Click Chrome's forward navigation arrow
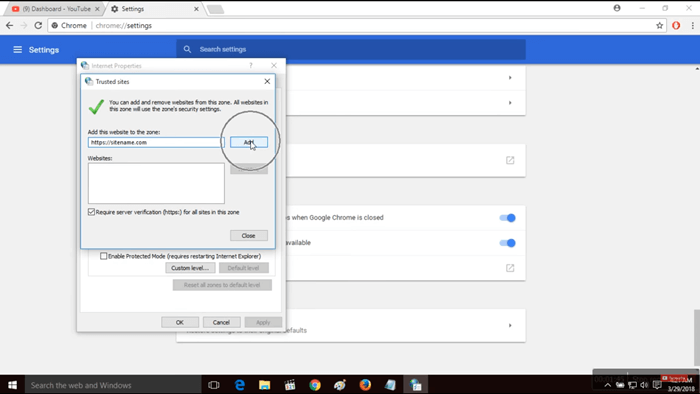The height and width of the screenshot is (394, 700). [x=24, y=25]
